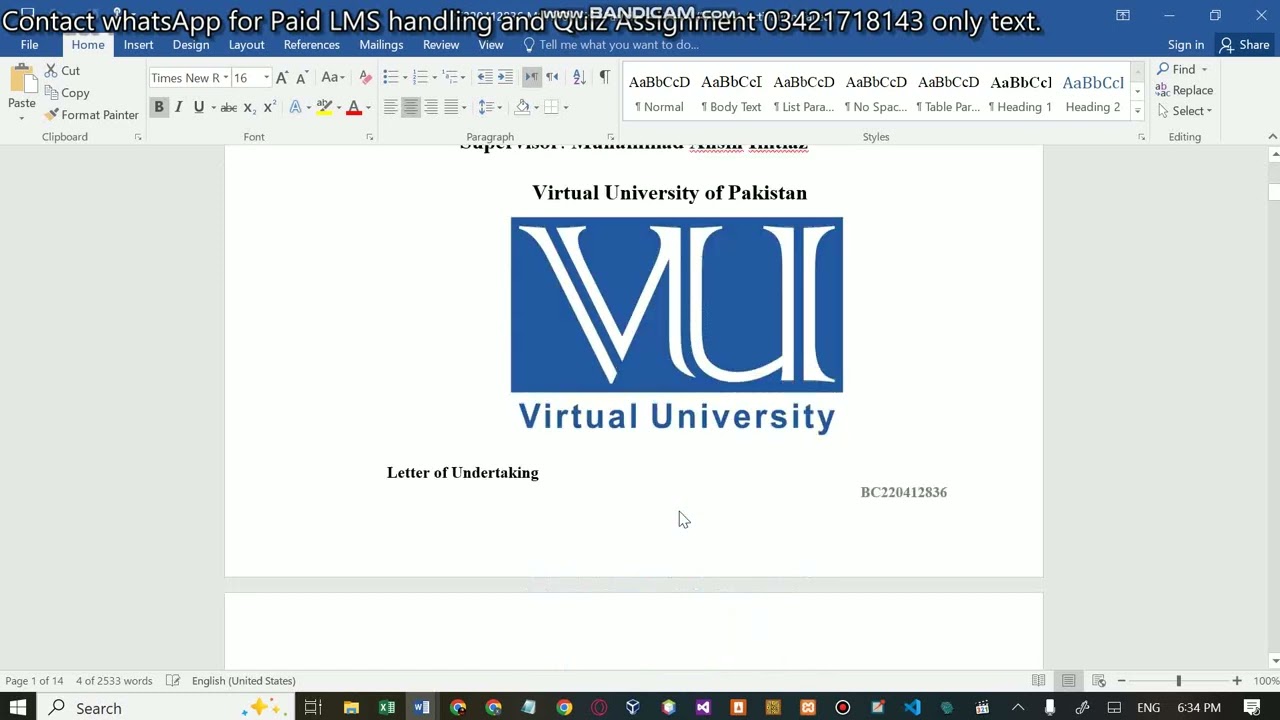This screenshot has height=720, width=1280.
Task: Set right-to-left text direction
Action: click(x=552, y=77)
